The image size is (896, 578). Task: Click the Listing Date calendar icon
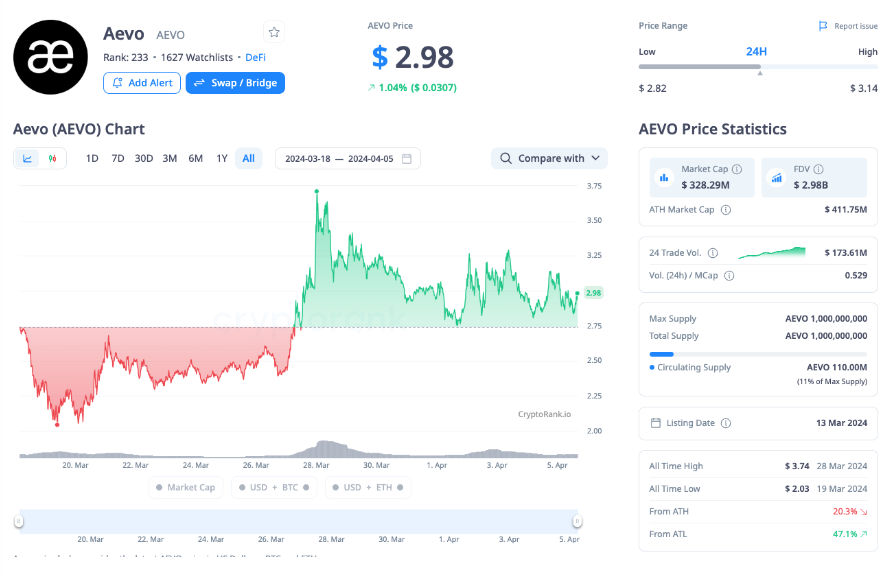pyautogui.click(x=656, y=423)
